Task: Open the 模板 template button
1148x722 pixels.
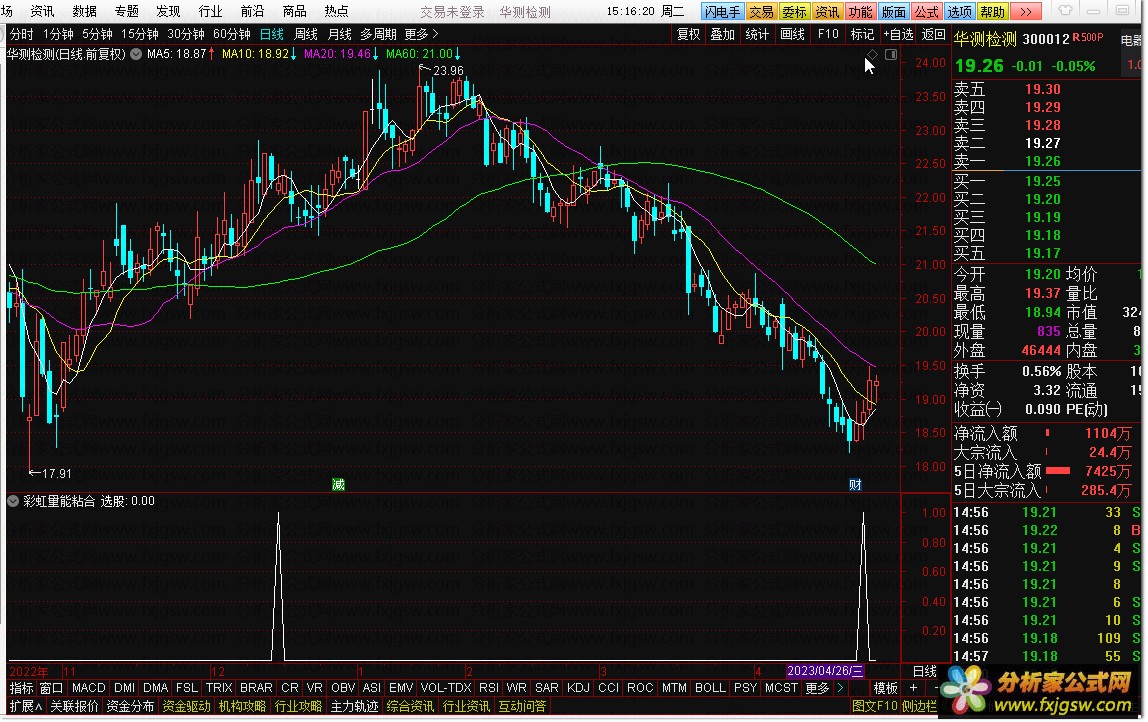Action: click(x=885, y=688)
